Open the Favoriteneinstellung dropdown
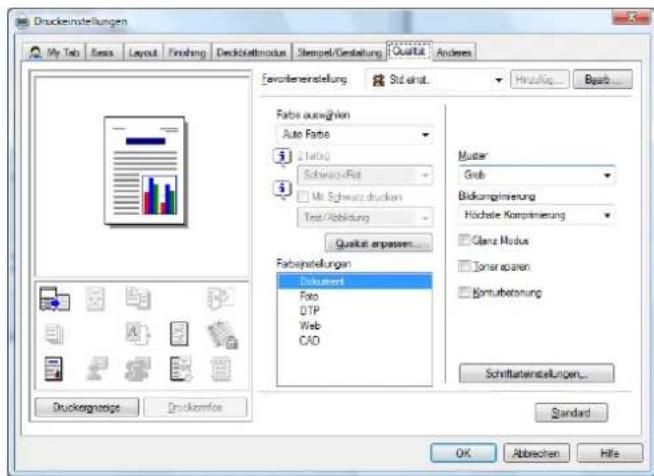The width and height of the screenshot is (654, 476). (435, 80)
